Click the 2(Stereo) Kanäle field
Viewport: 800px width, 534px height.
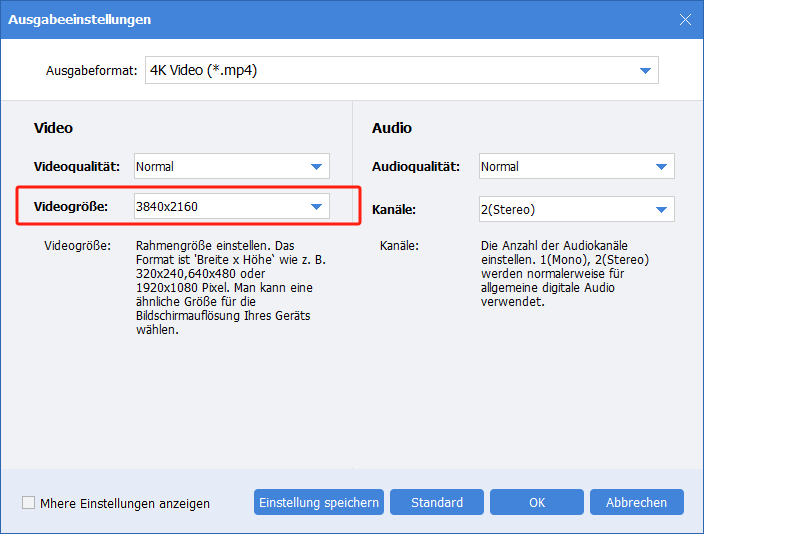(x=577, y=209)
